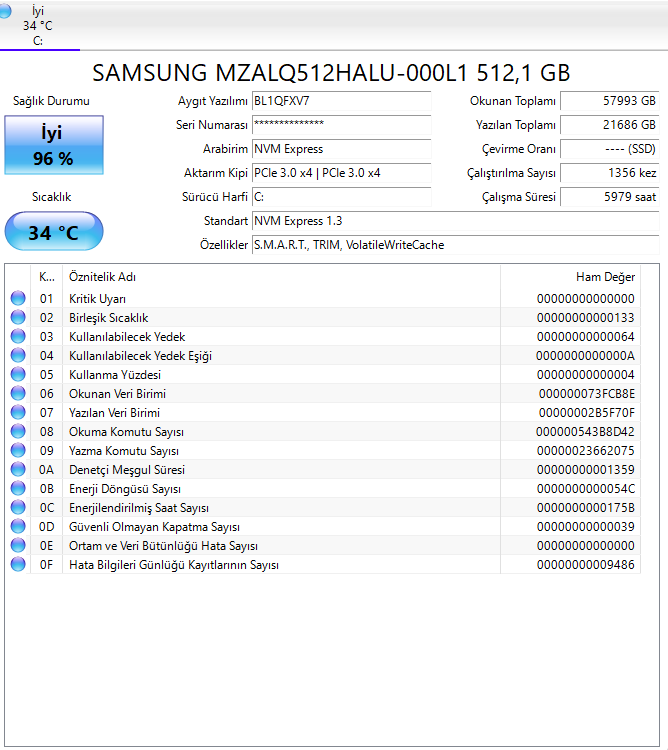Click raw value 00000000009486
This screenshot has height=750, width=668.
pos(585,565)
